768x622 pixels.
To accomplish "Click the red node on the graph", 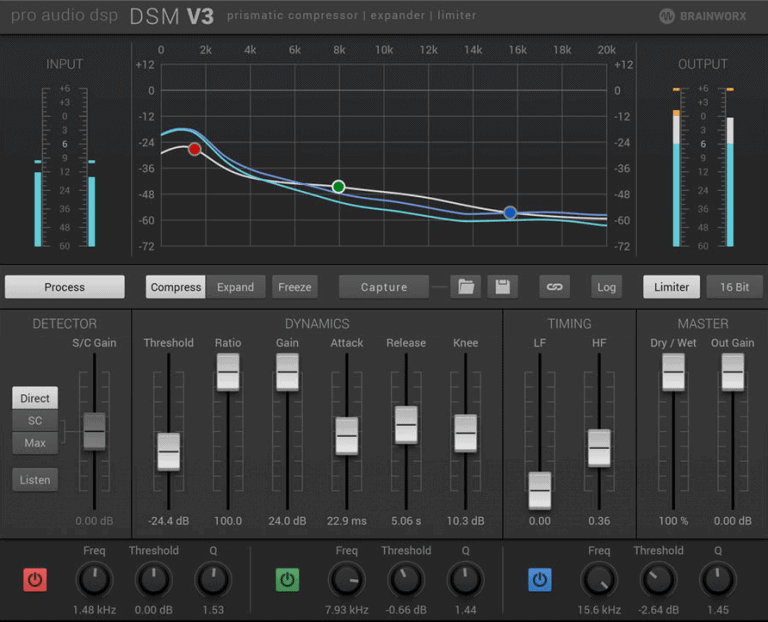I will (x=194, y=149).
